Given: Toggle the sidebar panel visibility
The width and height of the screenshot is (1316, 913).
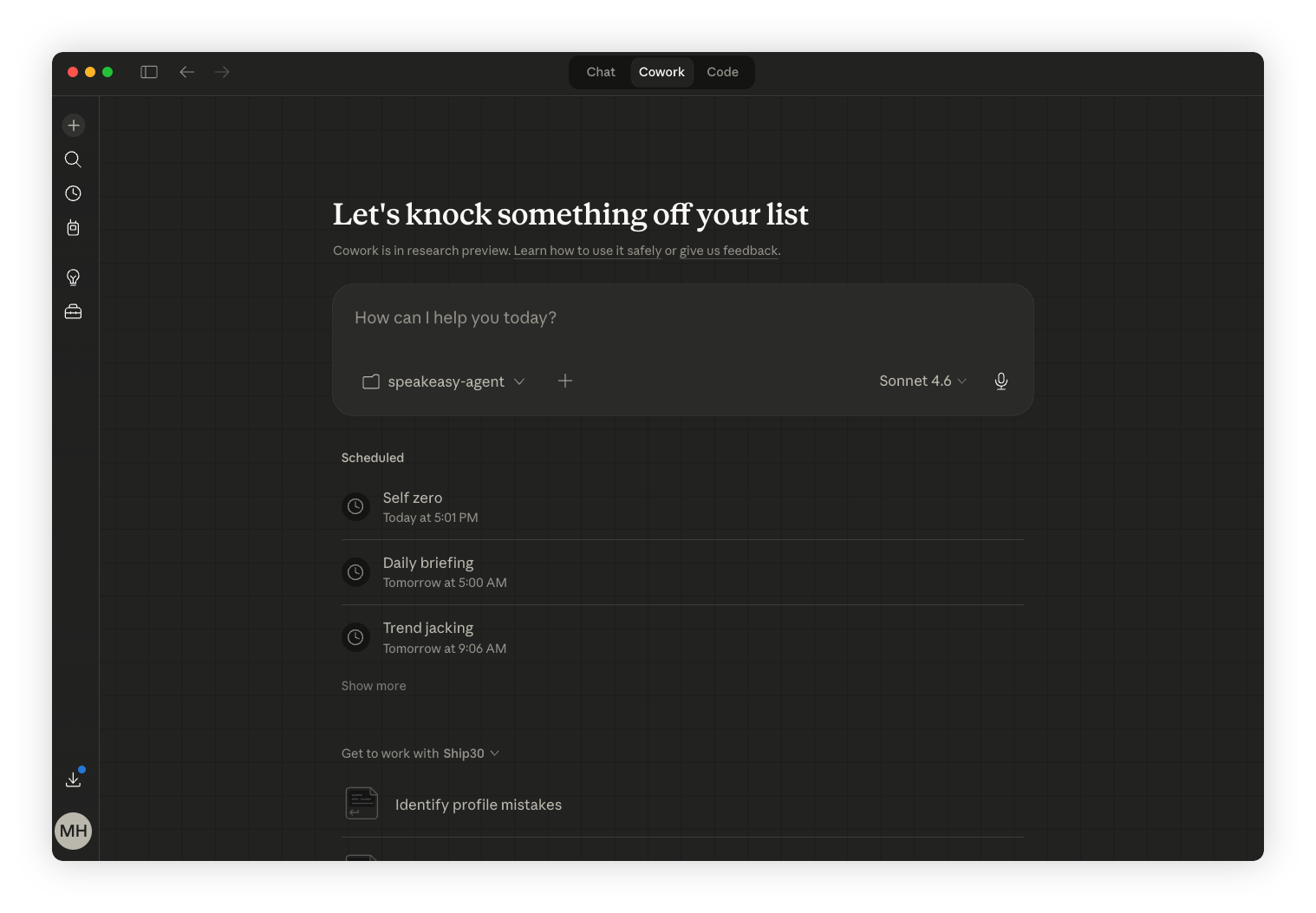Looking at the screenshot, I should [x=149, y=72].
